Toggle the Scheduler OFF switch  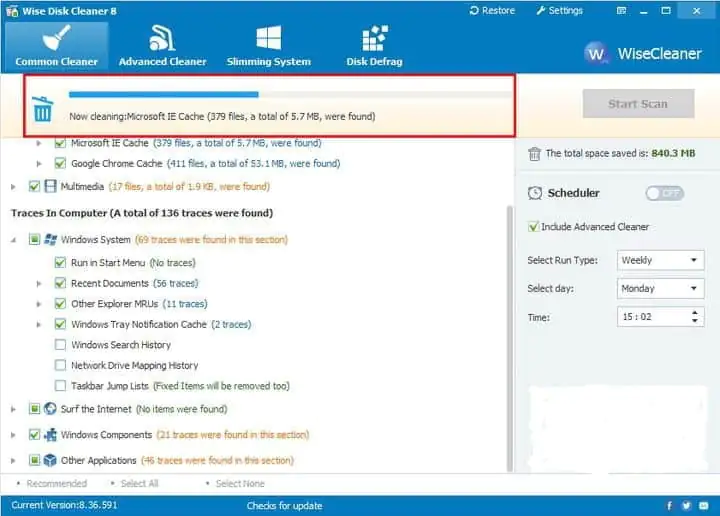[x=664, y=193]
